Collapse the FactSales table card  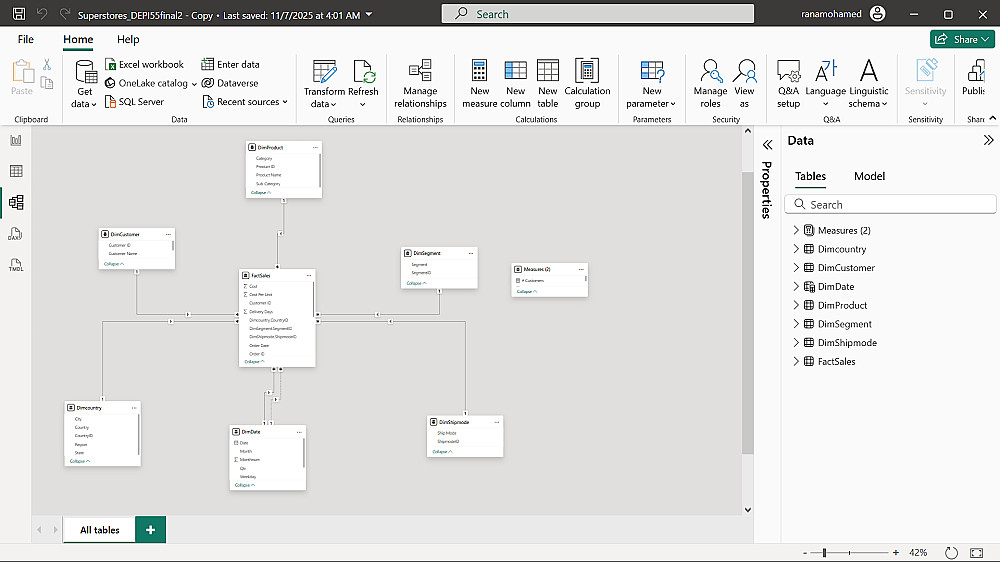coord(254,362)
